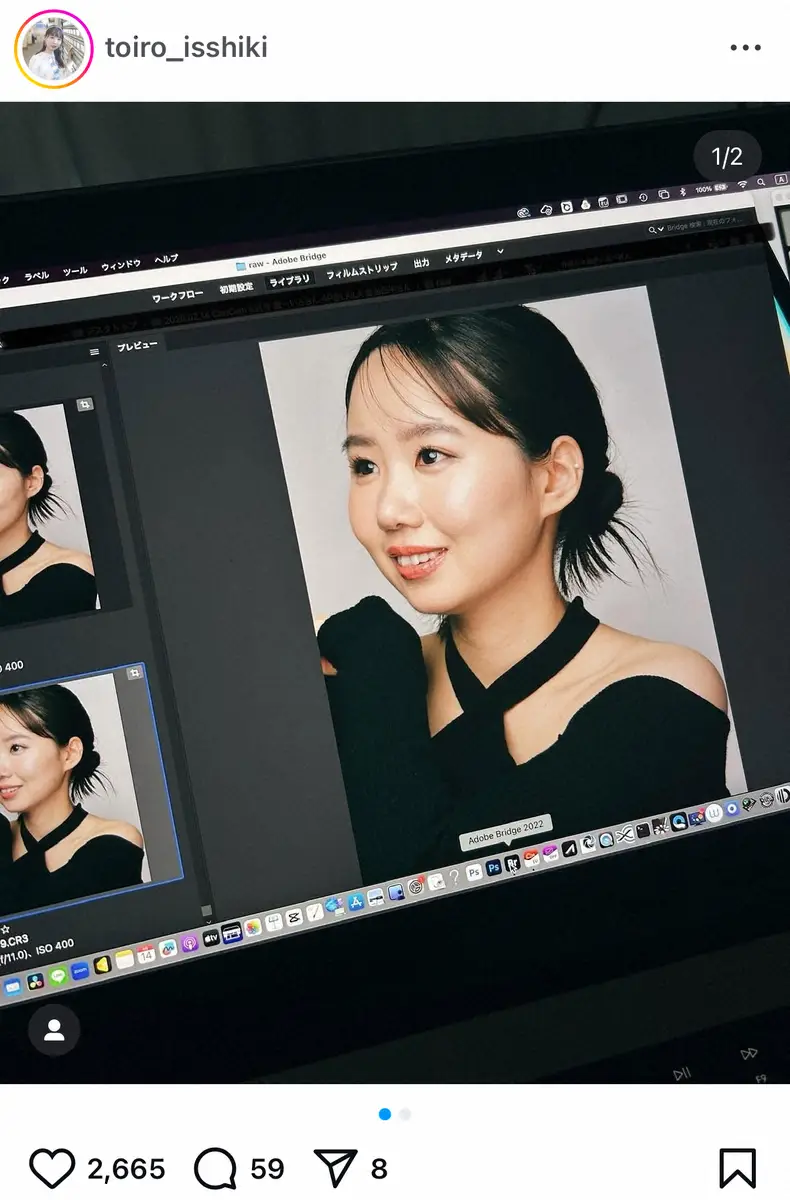Open the Apple TV app in the dock
This screenshot has width=790, height=1200.
point(211,937)
